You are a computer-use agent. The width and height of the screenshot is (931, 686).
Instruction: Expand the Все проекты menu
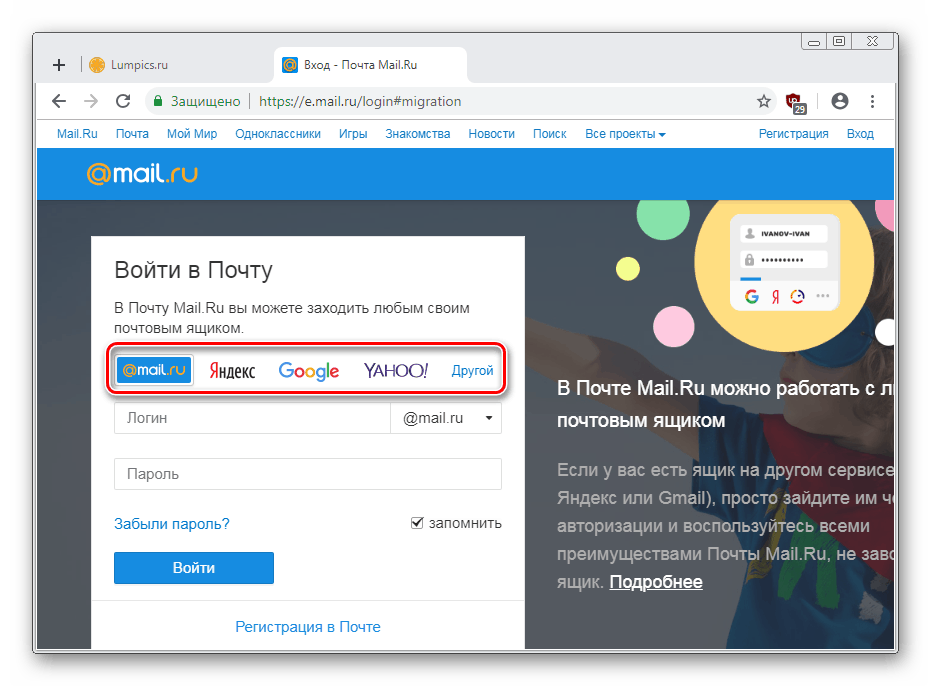[625, 134]
